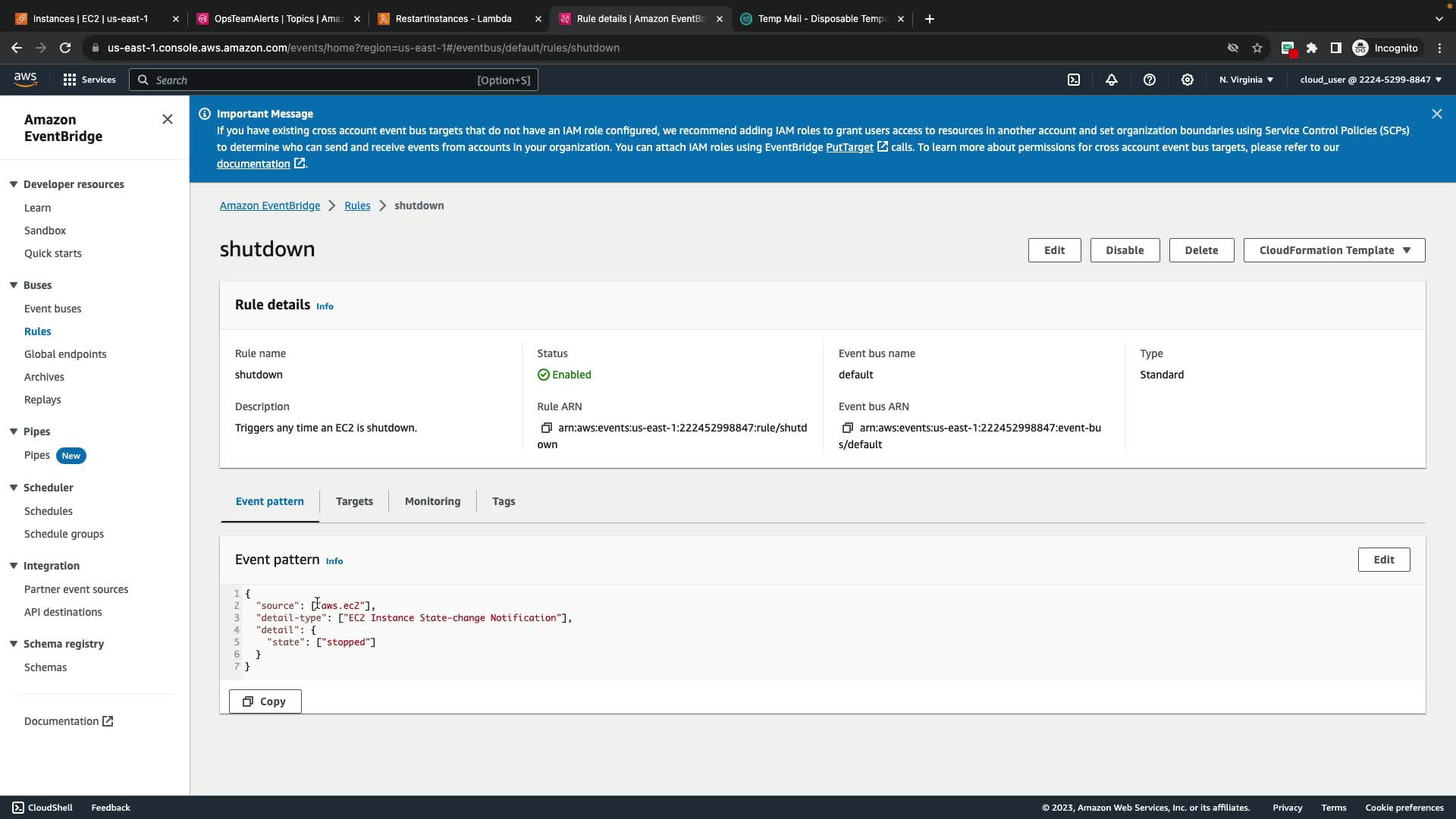Viewport: 1456px width, 819px height.
Task: Collapse the Developer resources section
Action: coord(14,184)
